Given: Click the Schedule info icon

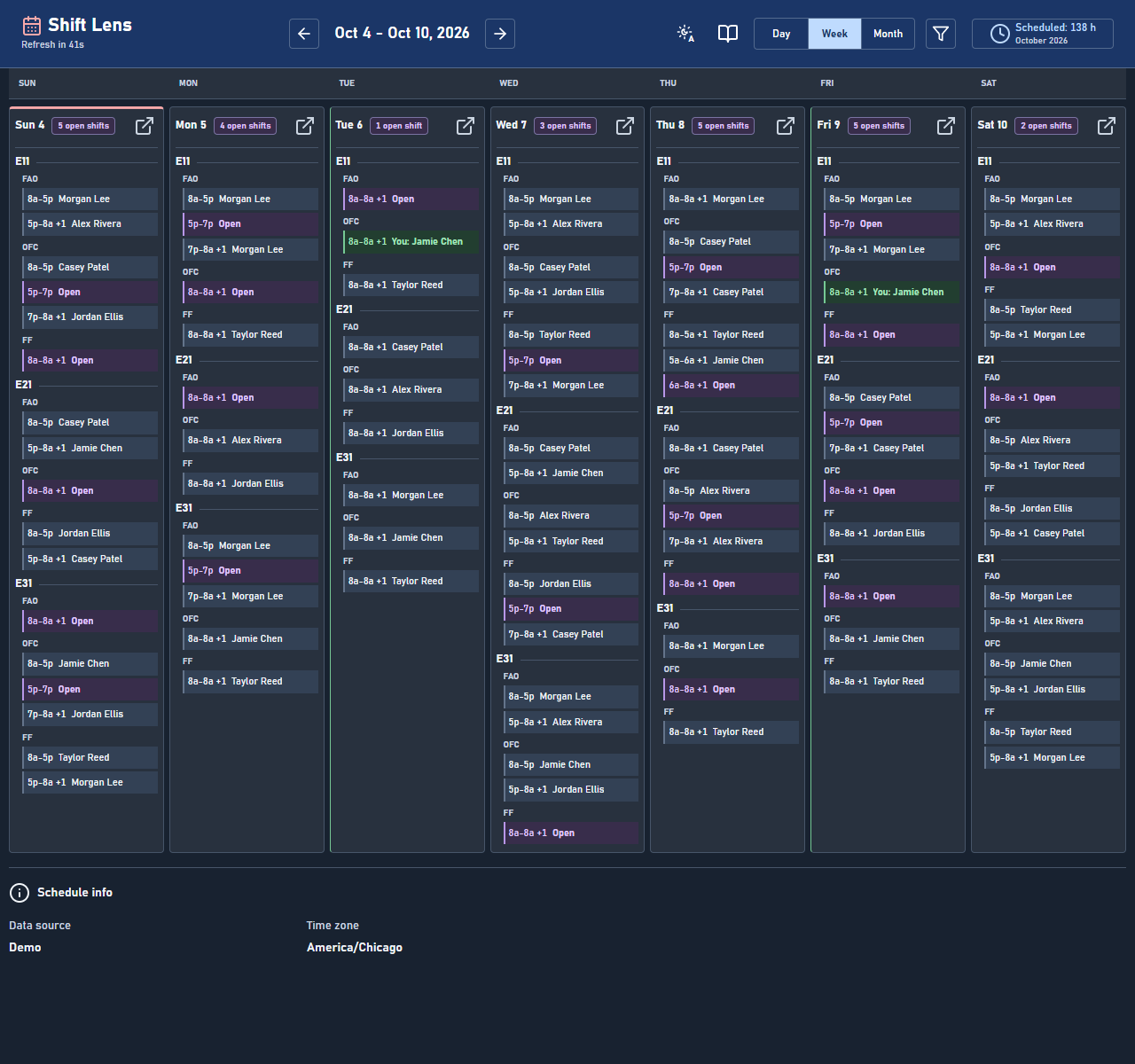Looking at the screenshot, I should click(19, 893).
